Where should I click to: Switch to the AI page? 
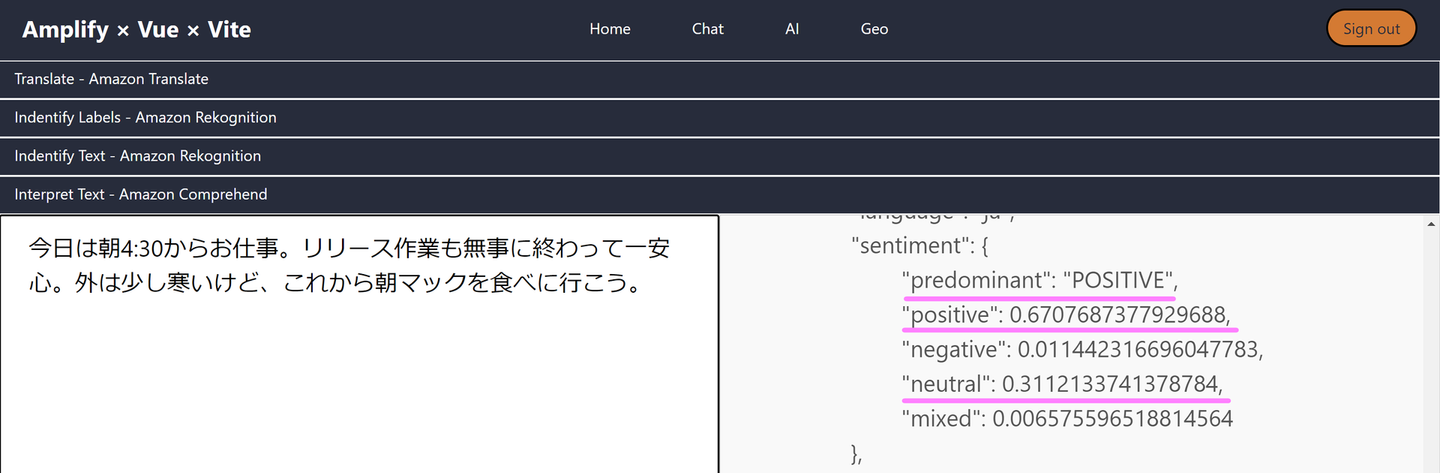792,29
